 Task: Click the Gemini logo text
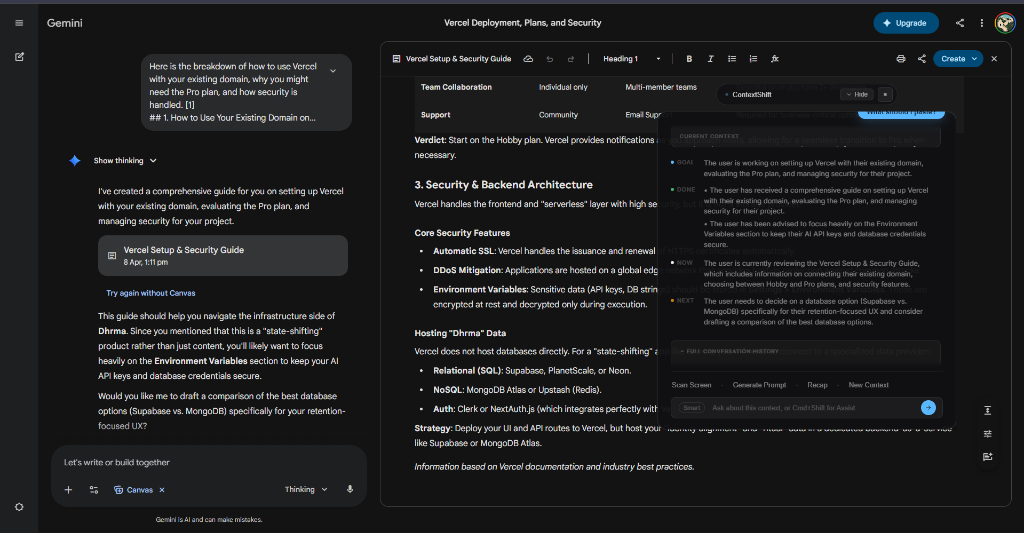click(x=65, y=23)
